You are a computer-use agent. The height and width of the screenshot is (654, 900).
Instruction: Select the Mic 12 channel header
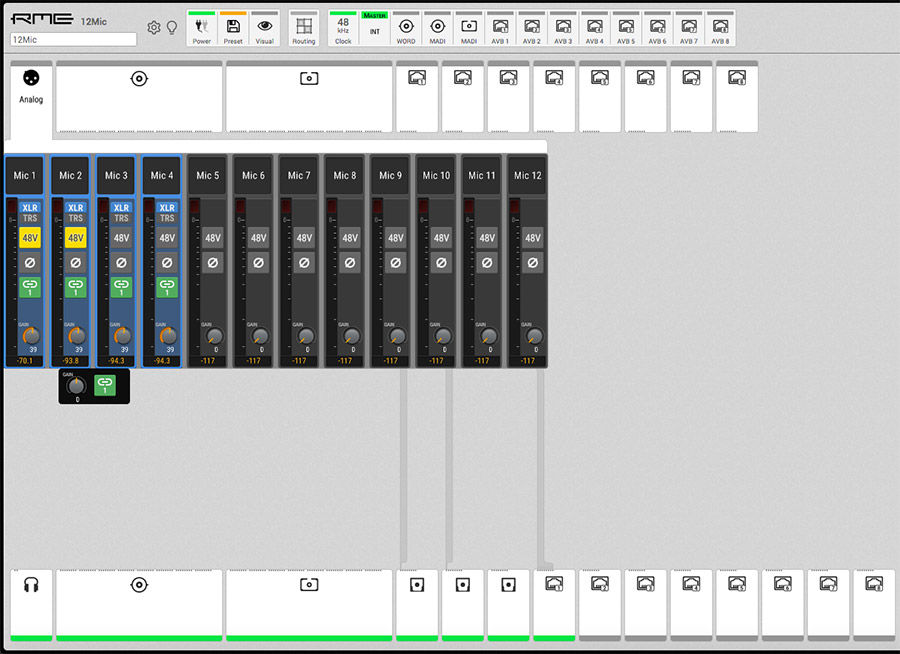[527, 175]
